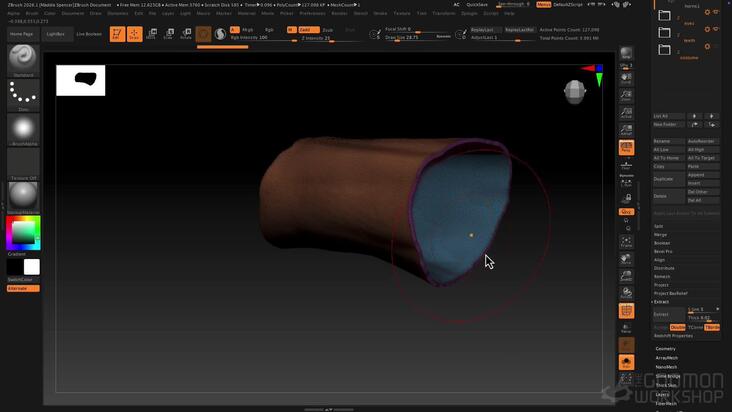Expand the Merge section
Image resolution: width=732 pixels, height=412 pixels.
click(660, 235)
